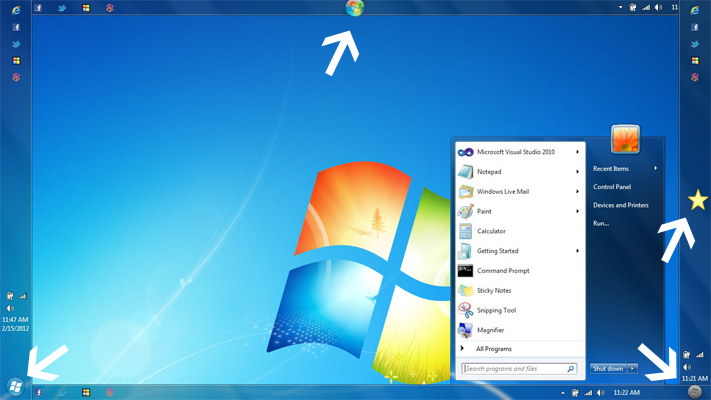Screen dimensions: 711x400
Task: Expand the Getting Started jump list arrow
Action: [x=577, y=251]
